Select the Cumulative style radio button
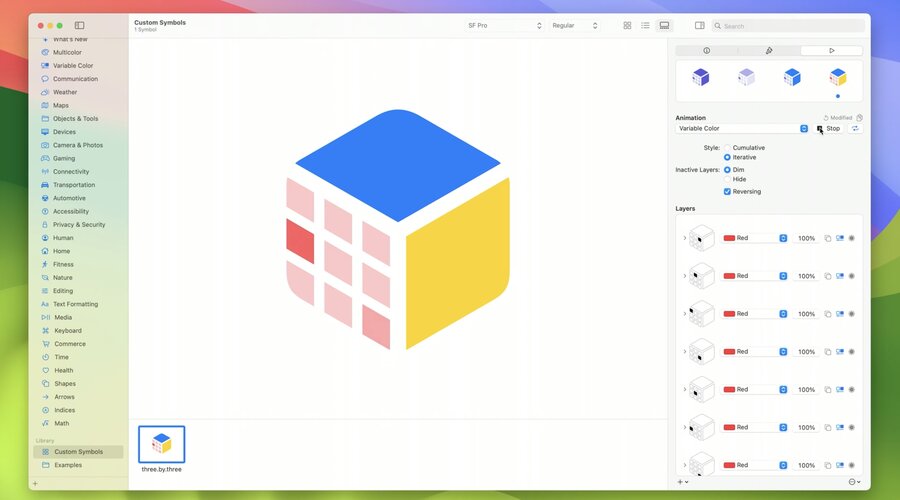900x500 pixels. (x=727, y=148)
